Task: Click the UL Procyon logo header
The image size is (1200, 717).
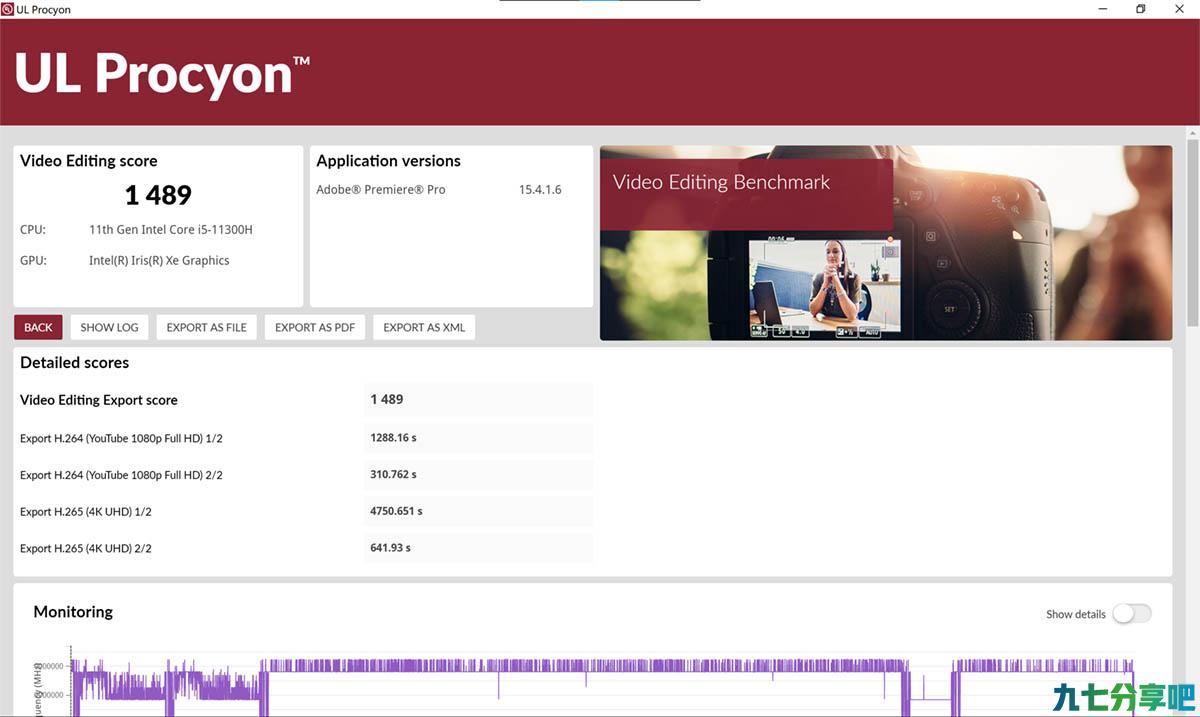Action: (162, 74)
